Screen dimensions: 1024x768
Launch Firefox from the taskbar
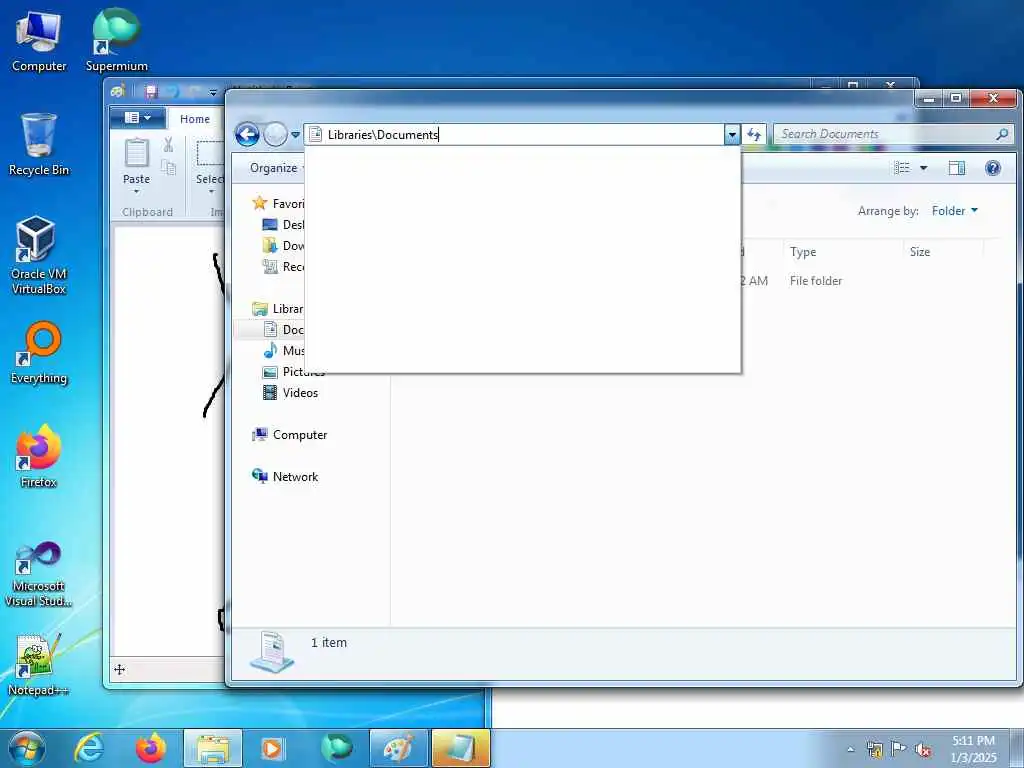point(151,748)
